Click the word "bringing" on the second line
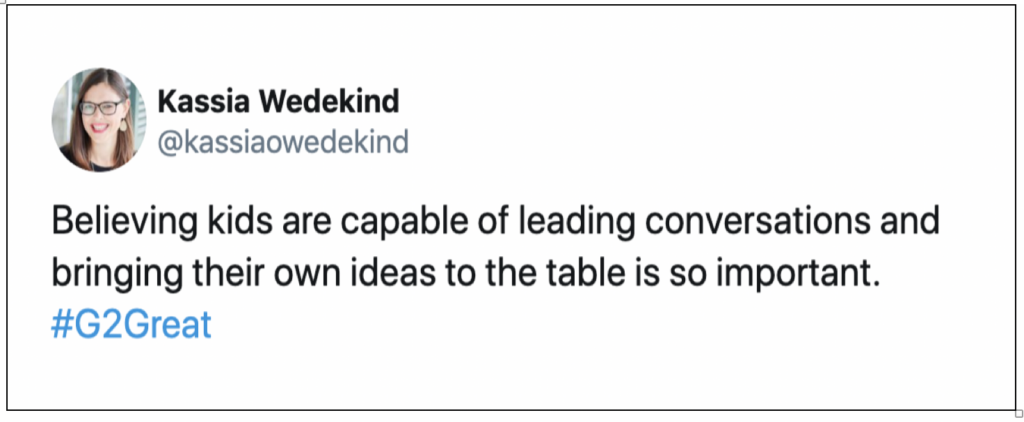This screenshot has width=1024, height=422. click(x=118, y=276)
